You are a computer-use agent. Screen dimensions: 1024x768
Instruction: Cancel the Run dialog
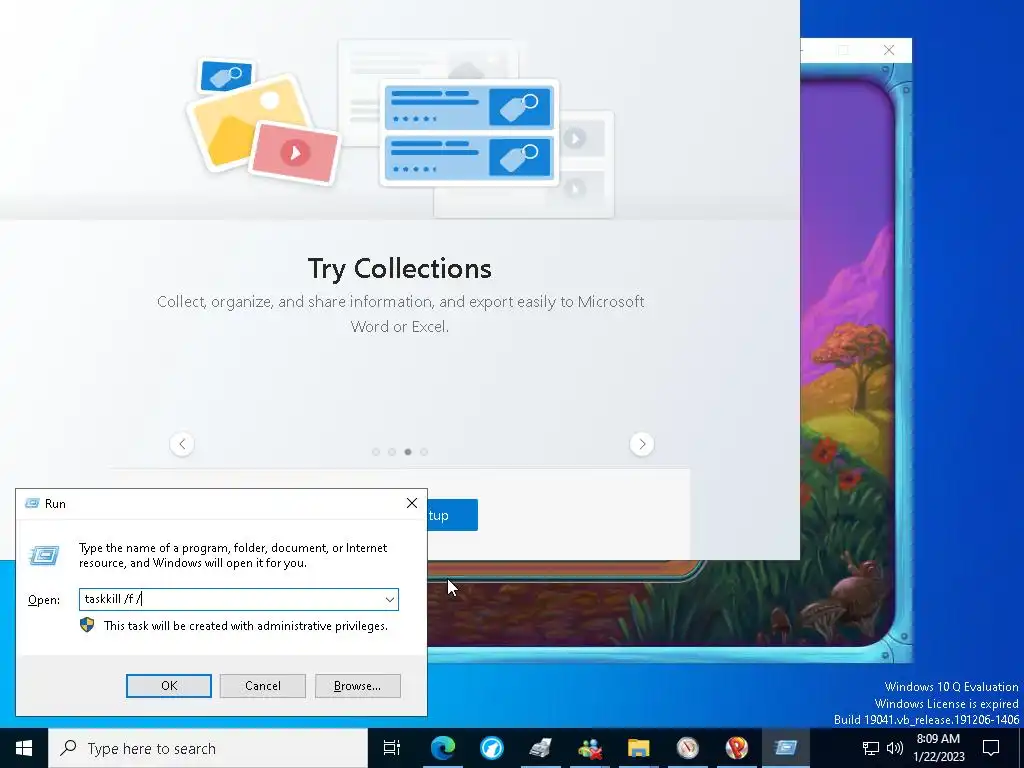263,686
